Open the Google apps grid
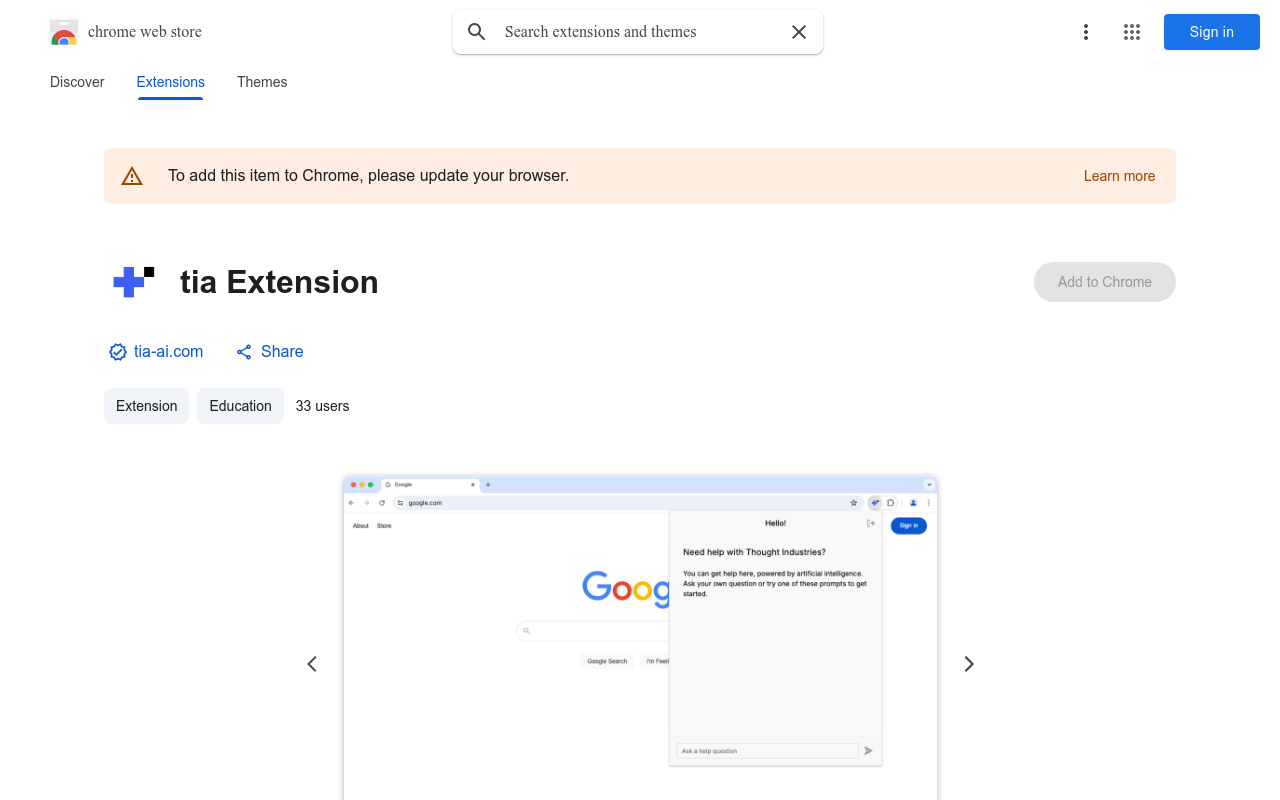1280x800 pixels. [1132, 32]
